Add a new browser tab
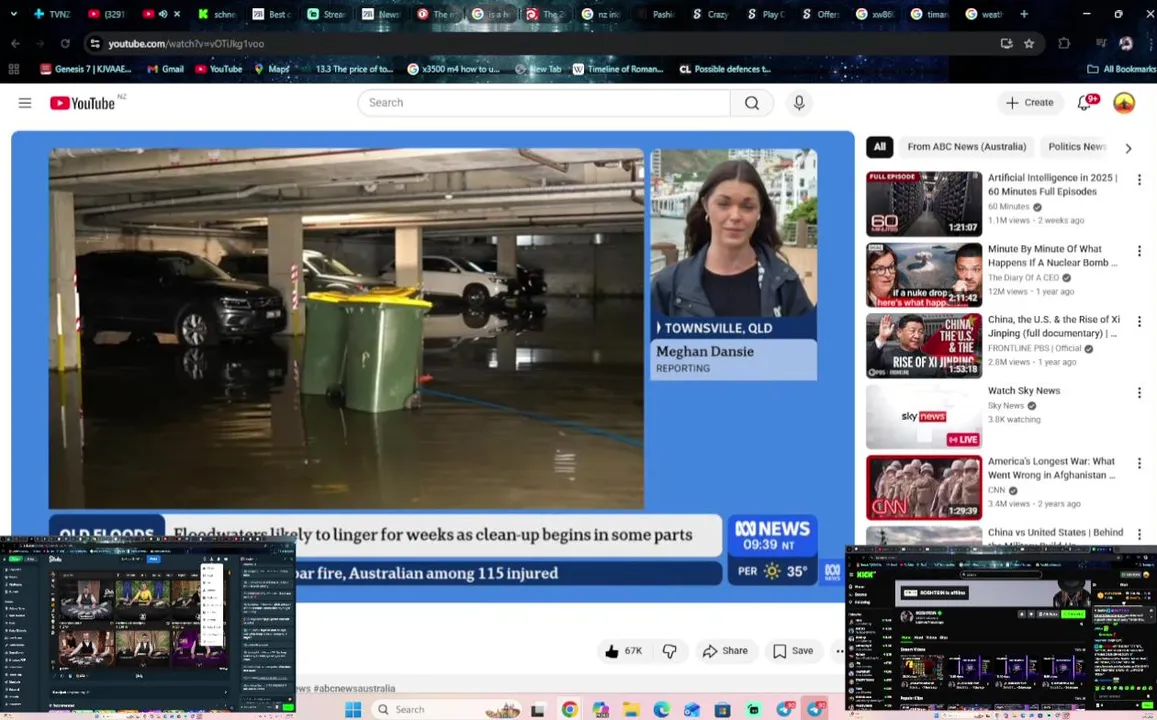1157x720 pixels. tap(1023, 14)
